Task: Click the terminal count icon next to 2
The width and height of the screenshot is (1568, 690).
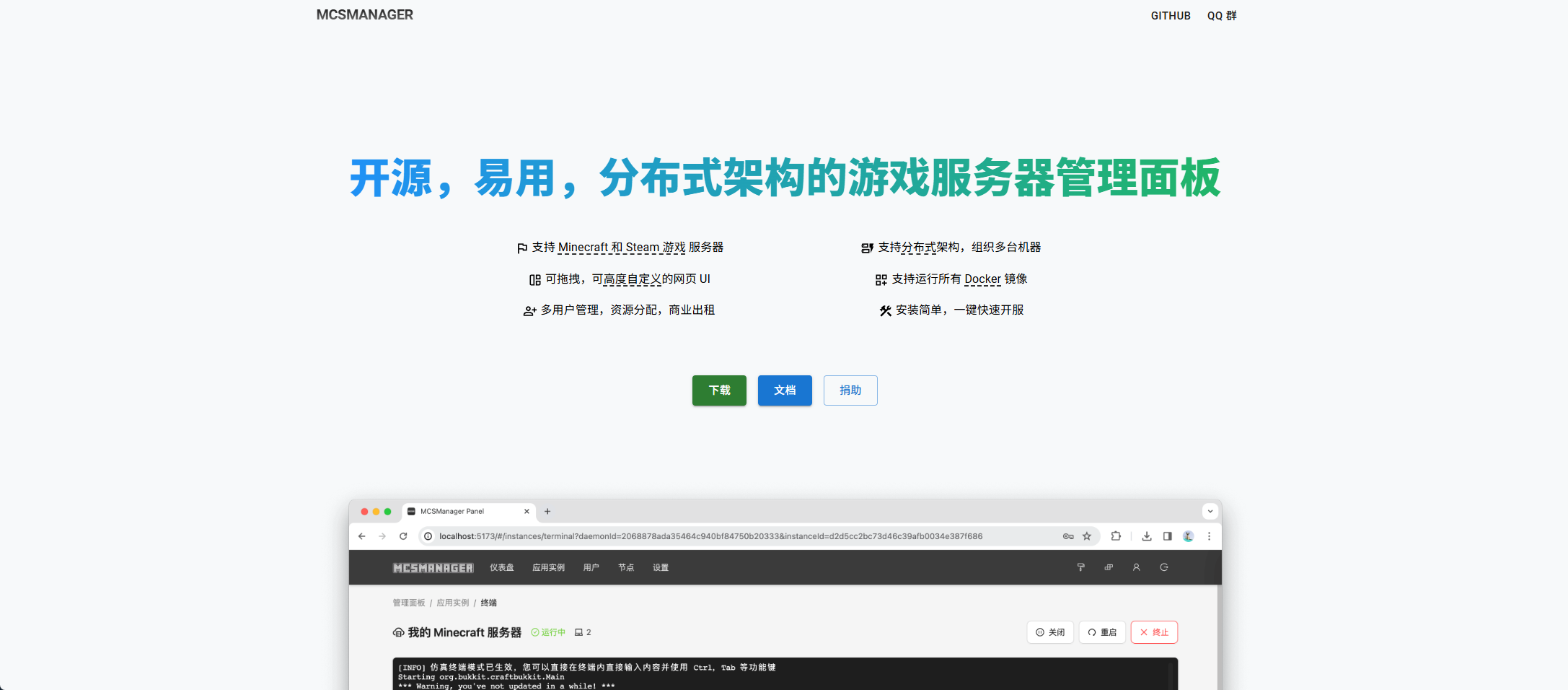Action: tap(578, 632)
